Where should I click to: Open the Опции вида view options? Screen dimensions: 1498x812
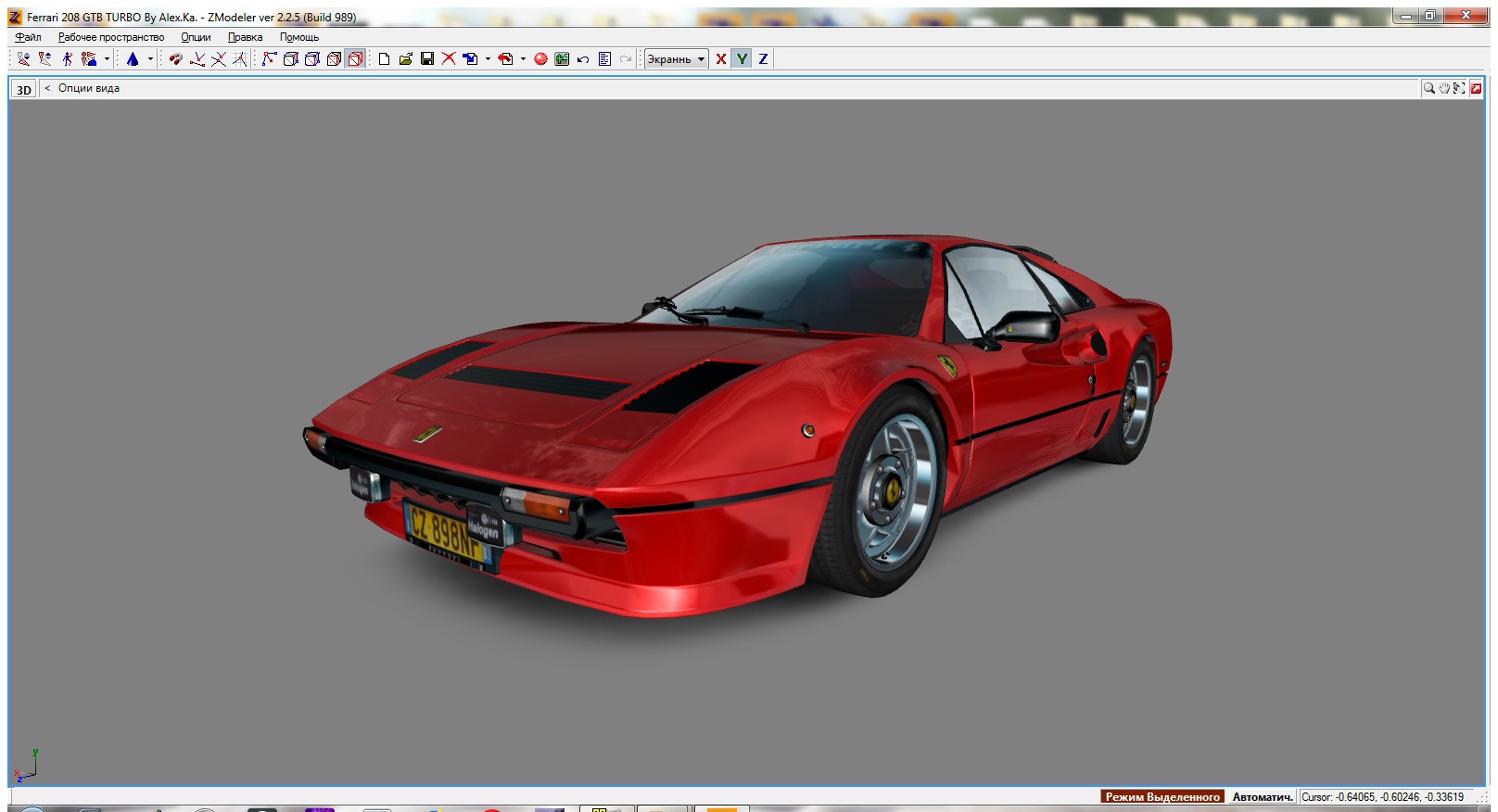pyautogui.click(x=89, y=88)
